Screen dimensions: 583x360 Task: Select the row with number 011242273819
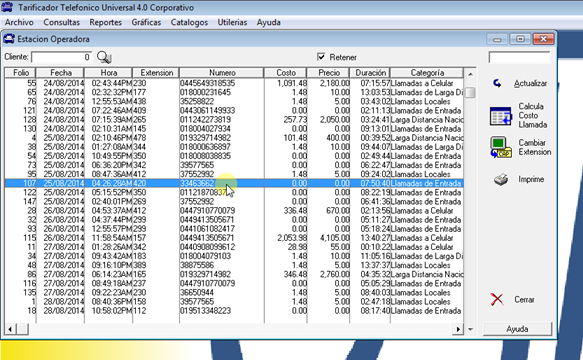(x=234, y=119)
